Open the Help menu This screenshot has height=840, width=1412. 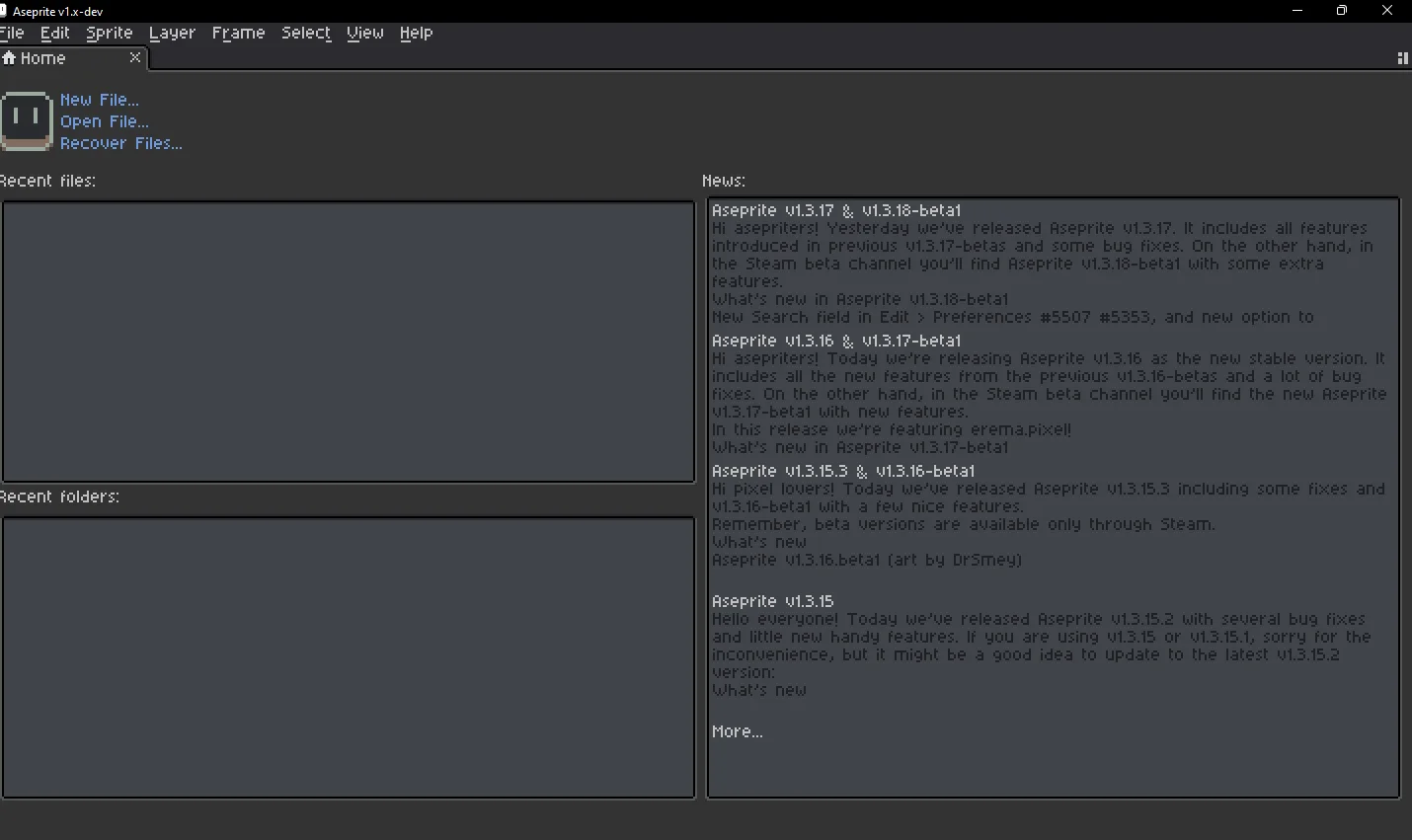pyautogui.click(x=417, y=33)
